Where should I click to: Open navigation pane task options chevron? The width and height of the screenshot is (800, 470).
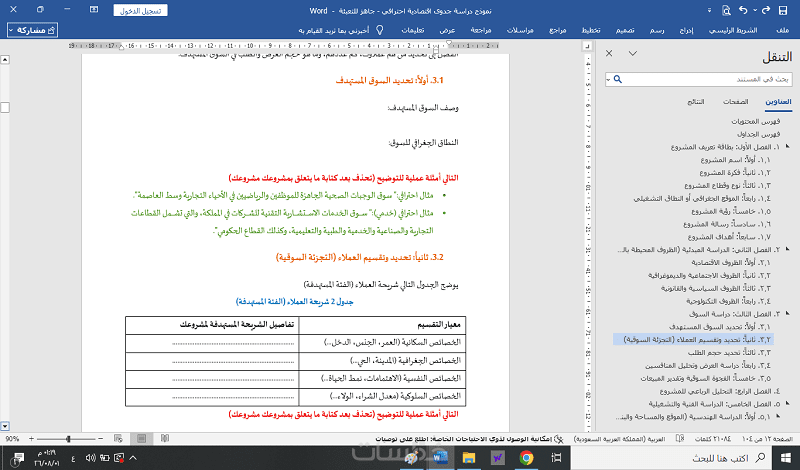tap(633, 53)
